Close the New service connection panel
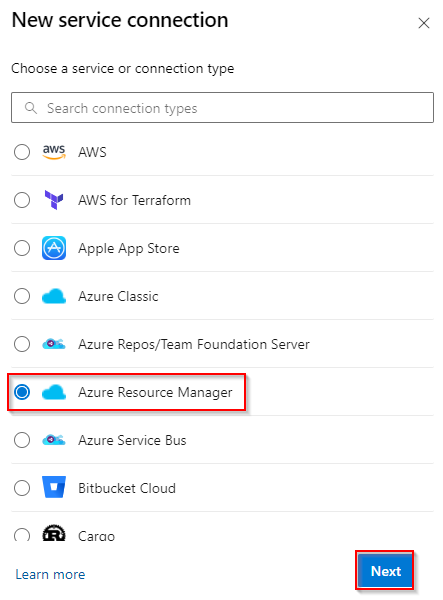The height and width of the screenshot is (600, 443). click(x=424, y=23)
